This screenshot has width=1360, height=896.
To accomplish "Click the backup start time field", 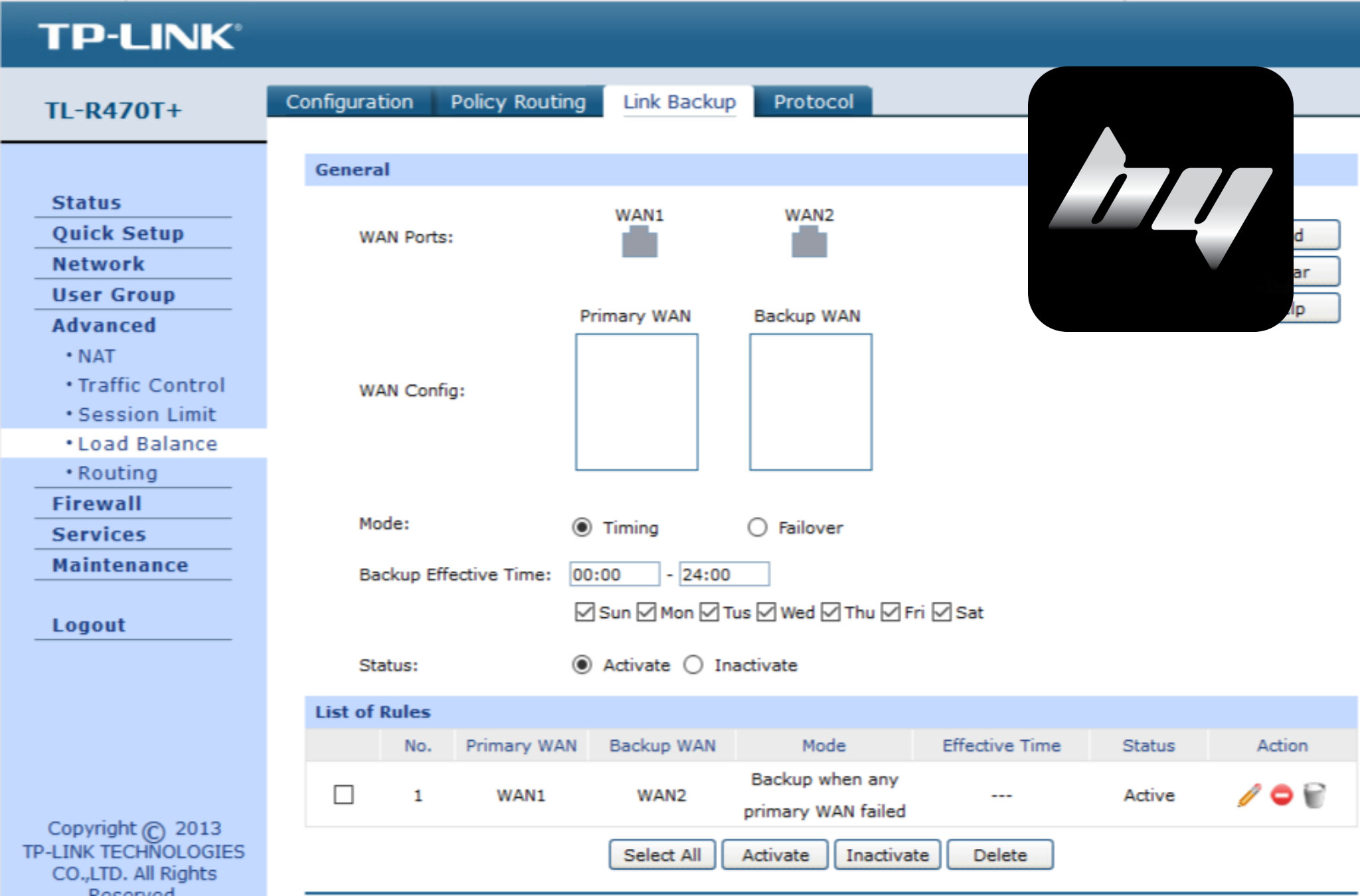I will click(614, 574).
